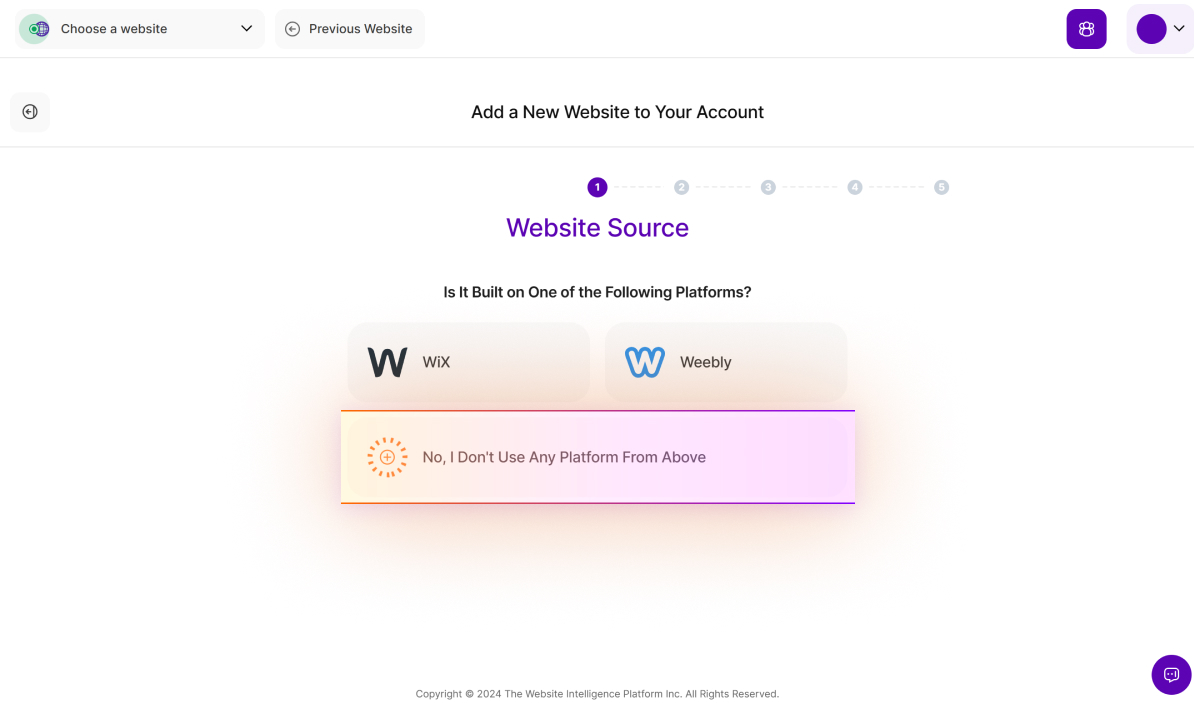
Task: Click the Wix logo icon
Action: pos(387,362)
